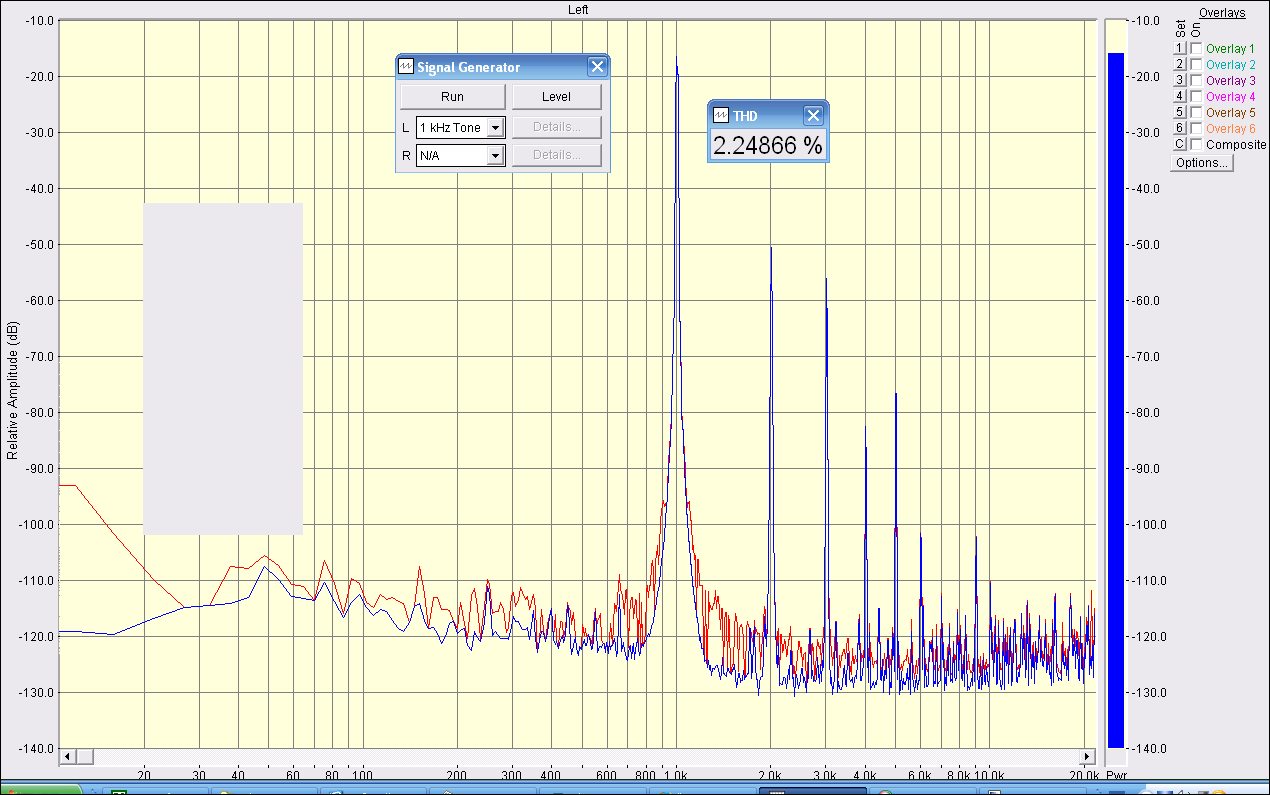Screen dimensions: 1270x795
Task: Set overlay 5 with the 5 button
Action: pyautogui.click(x=1180, y=112)
